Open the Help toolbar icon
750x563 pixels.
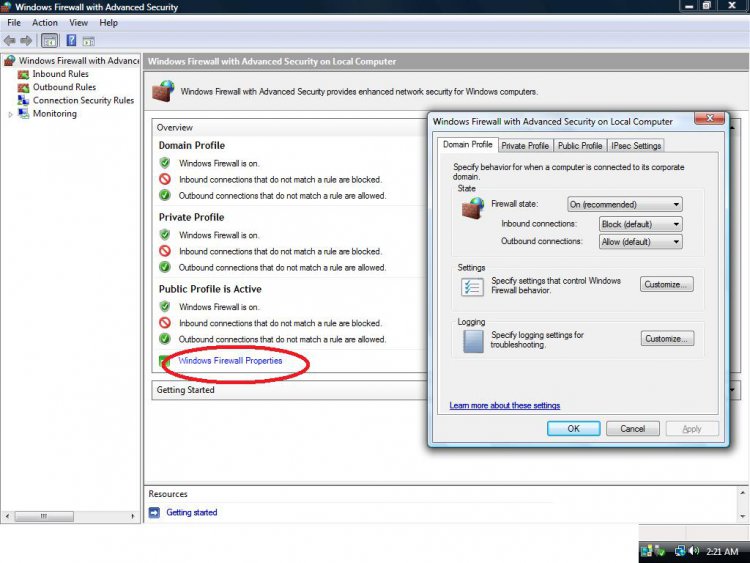pyautogui.click(x=71, y=41)
